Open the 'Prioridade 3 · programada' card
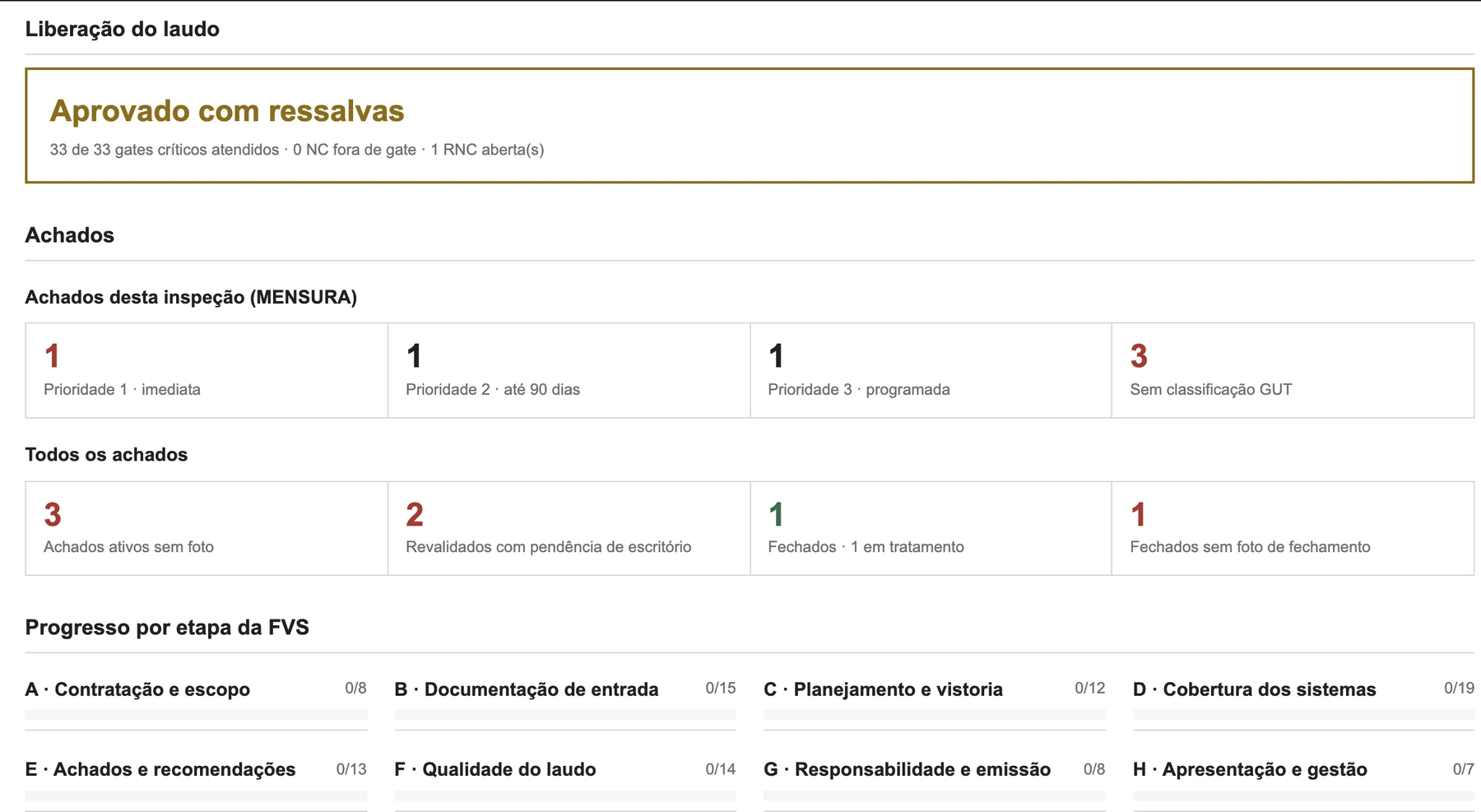Viewport: 1481px width, 812px height. [931, 370]
